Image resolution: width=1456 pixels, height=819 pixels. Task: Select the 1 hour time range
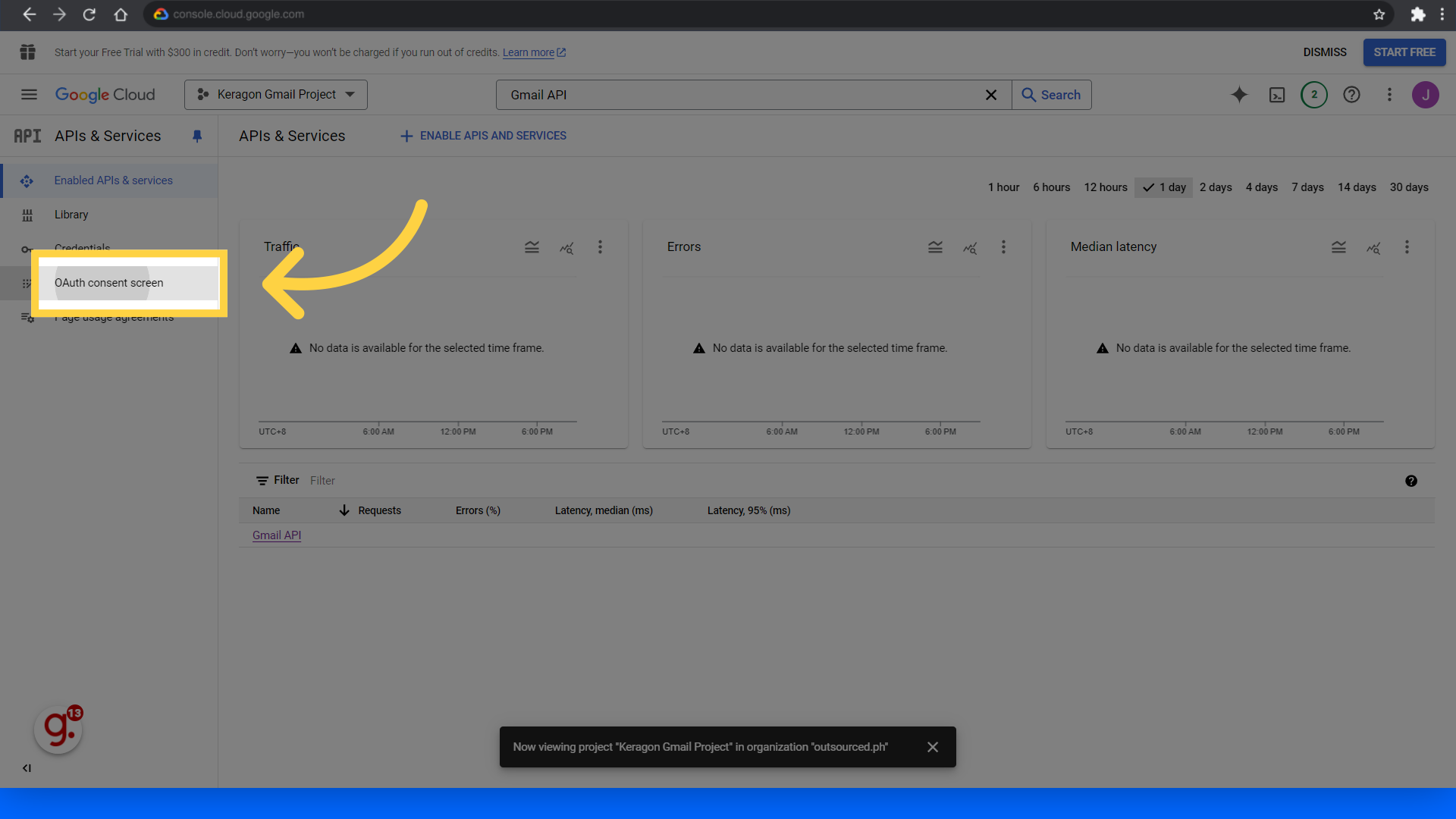(1003, 187)
